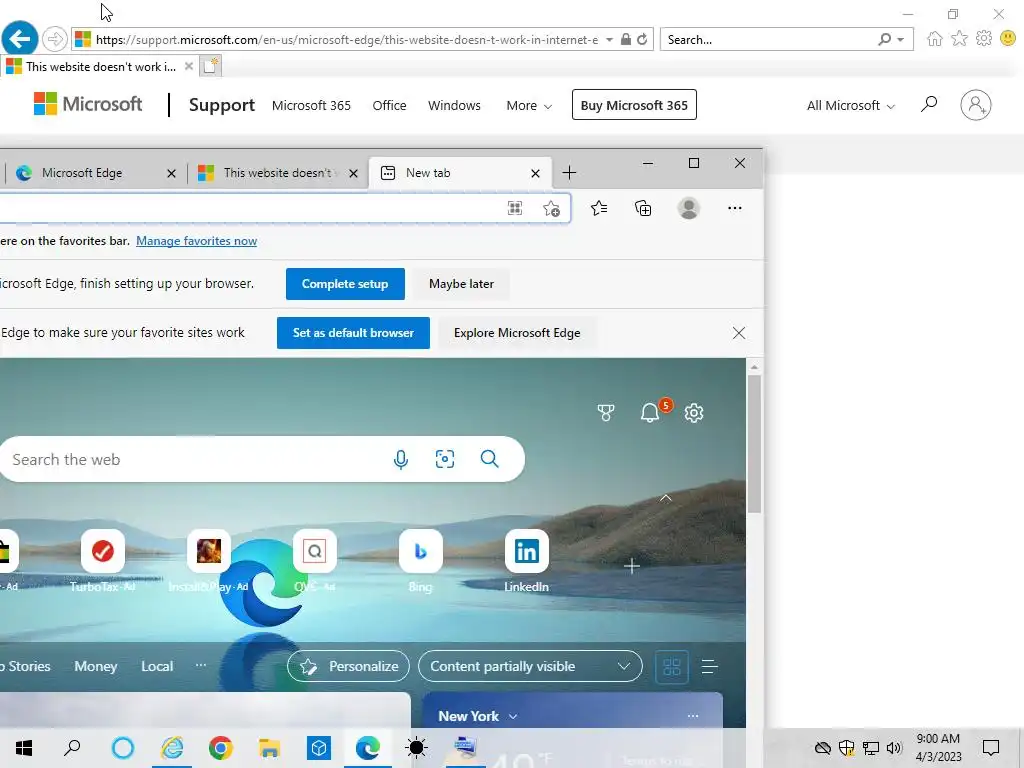Expand the All Microsoft dropdown
The height and width of the screenshot is (768, 1024).
click(x=850, y=105)
